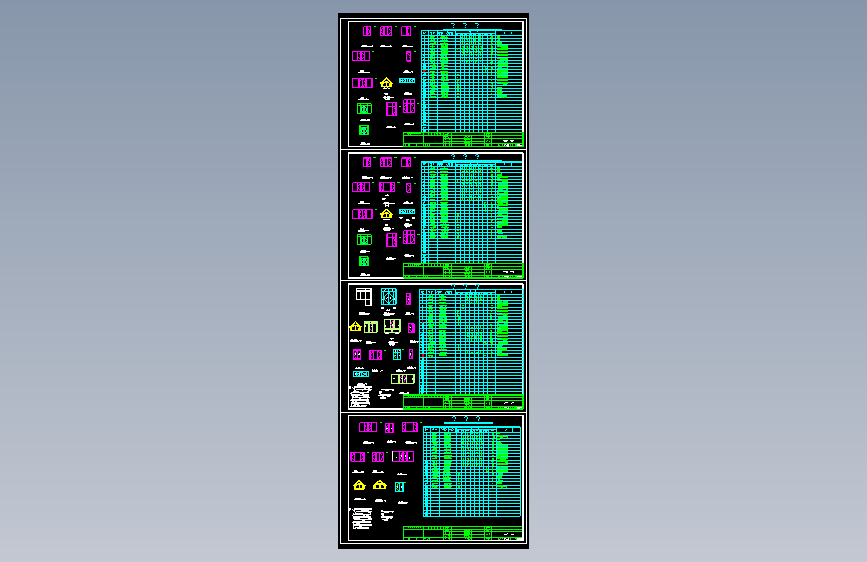Select the green title block of the top sheet
The image size is (867, 562).
(463, 139)
